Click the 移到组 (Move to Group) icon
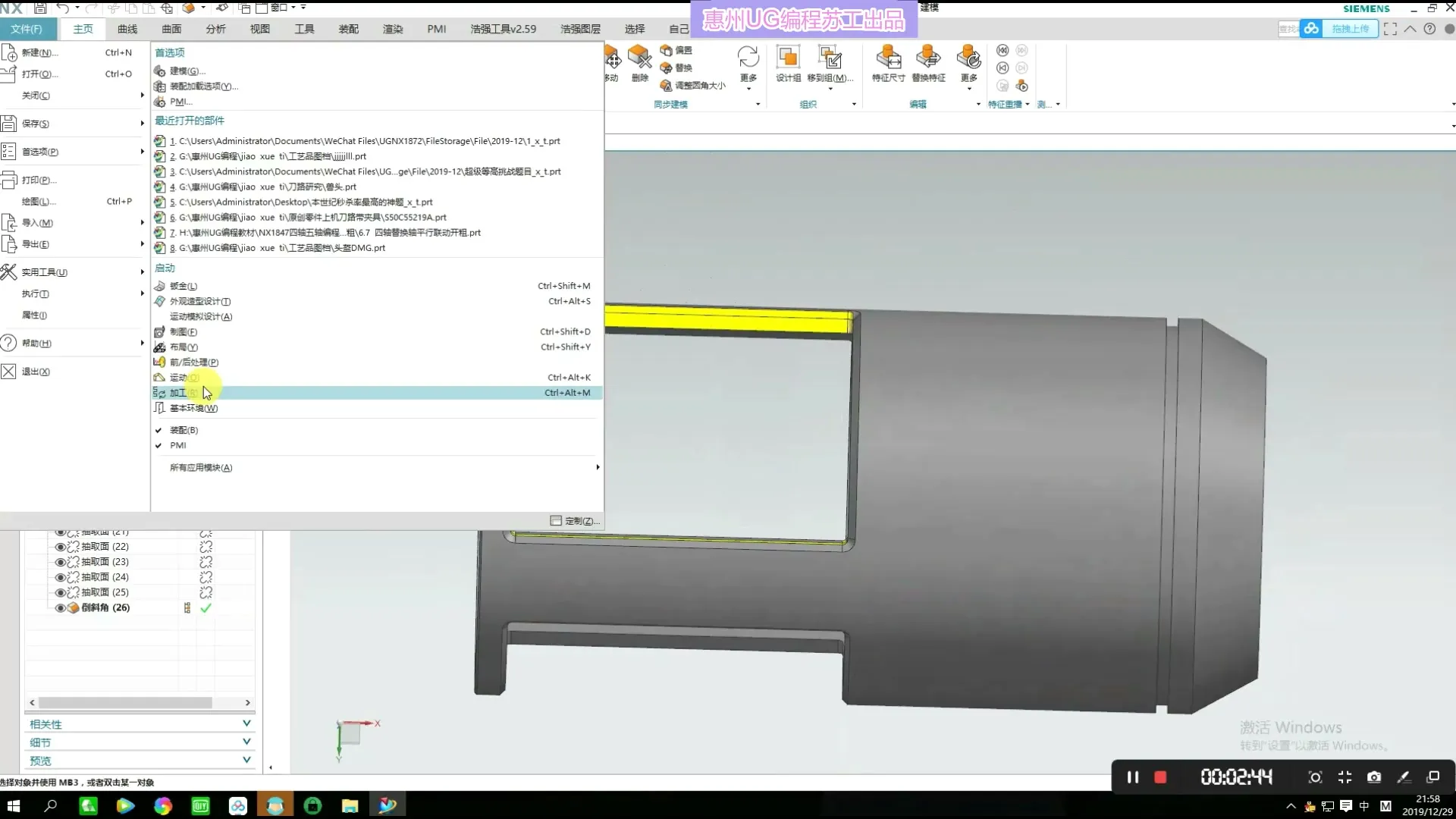Image resolution: width=1456 pixels, height=819 pixels. click(x=830, y=58)
